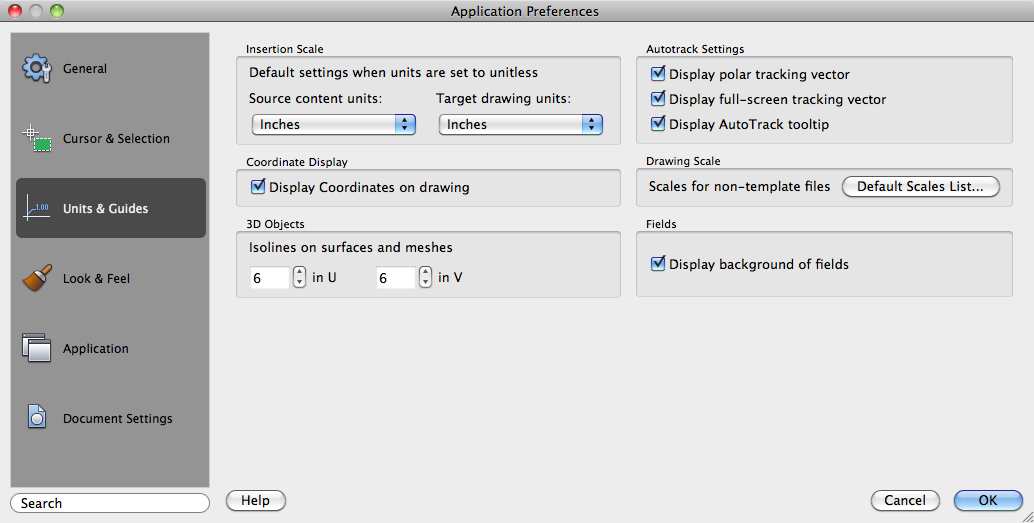
Task: Disable Display background of fields
Action: [658, 264]
